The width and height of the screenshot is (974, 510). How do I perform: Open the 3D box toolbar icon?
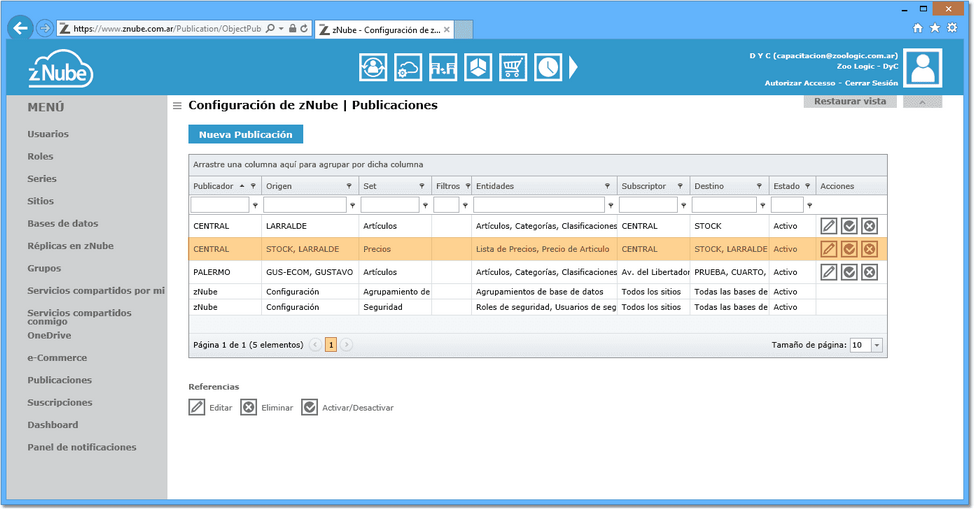click(x=478, y=67)
